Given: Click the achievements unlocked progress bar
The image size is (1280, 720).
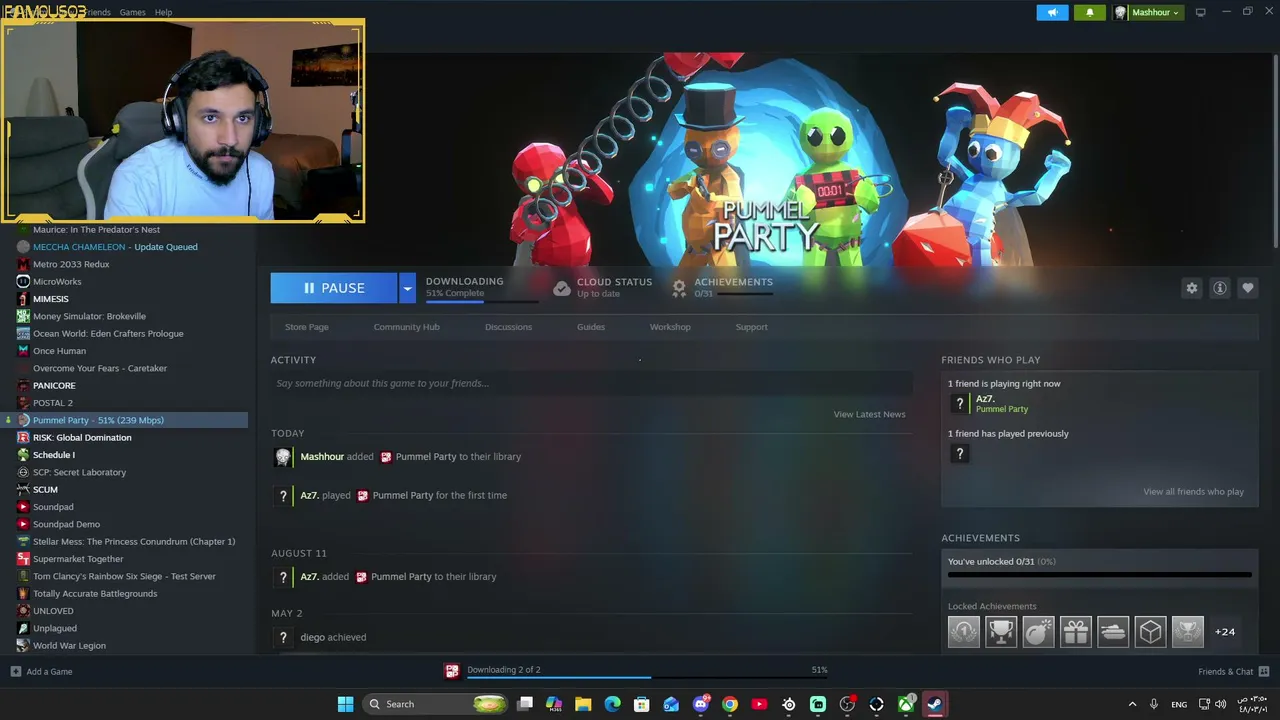Looking at the screenshot, I should 1099,575.
